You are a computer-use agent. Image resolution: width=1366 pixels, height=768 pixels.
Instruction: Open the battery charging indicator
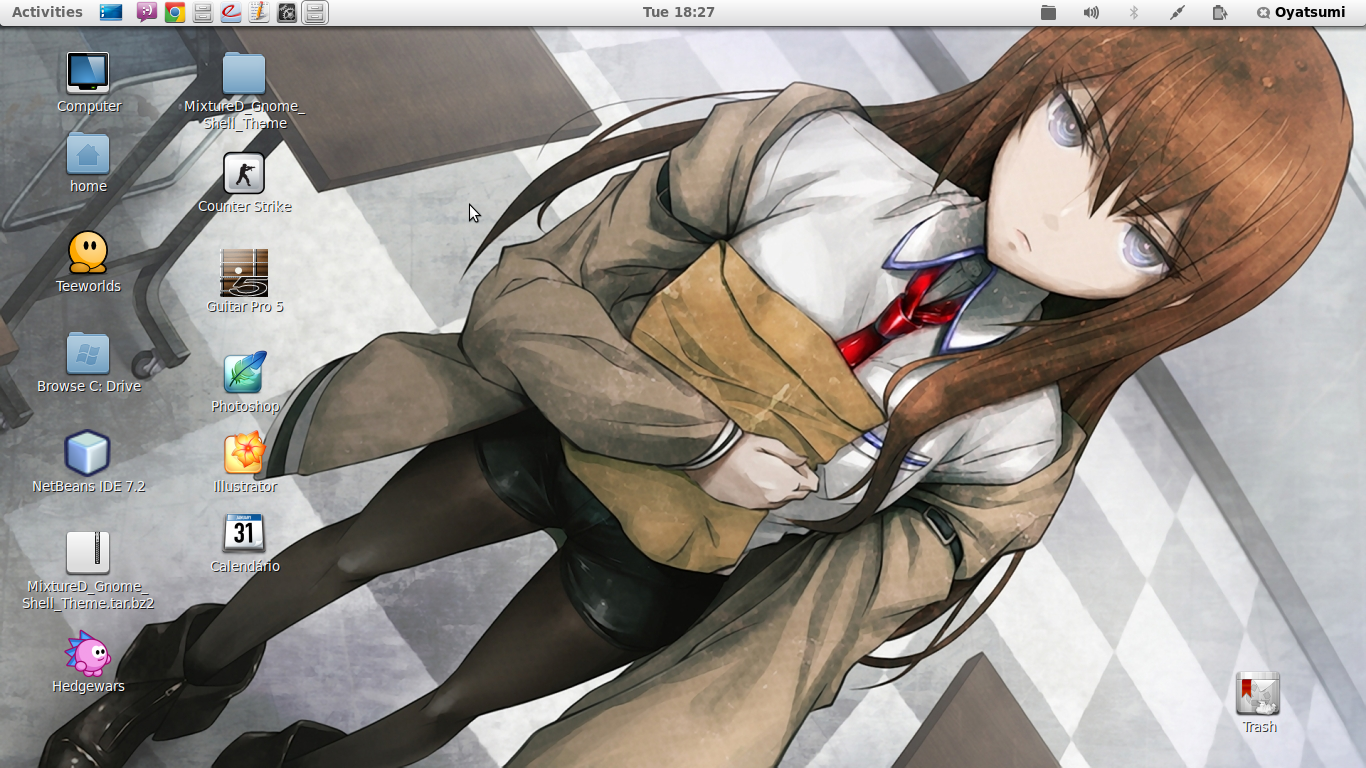point(1220,12)
